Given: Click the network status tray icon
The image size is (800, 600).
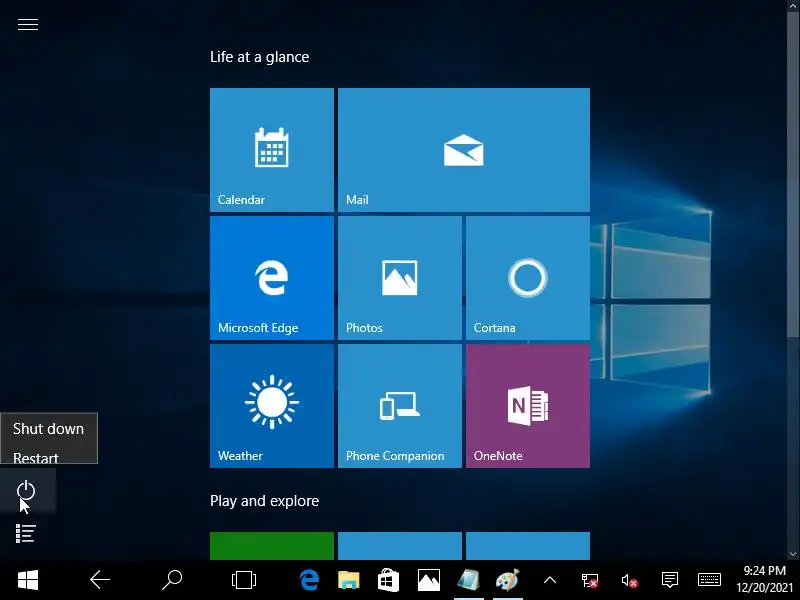Looking at the screenshot, I should point(590,580).
